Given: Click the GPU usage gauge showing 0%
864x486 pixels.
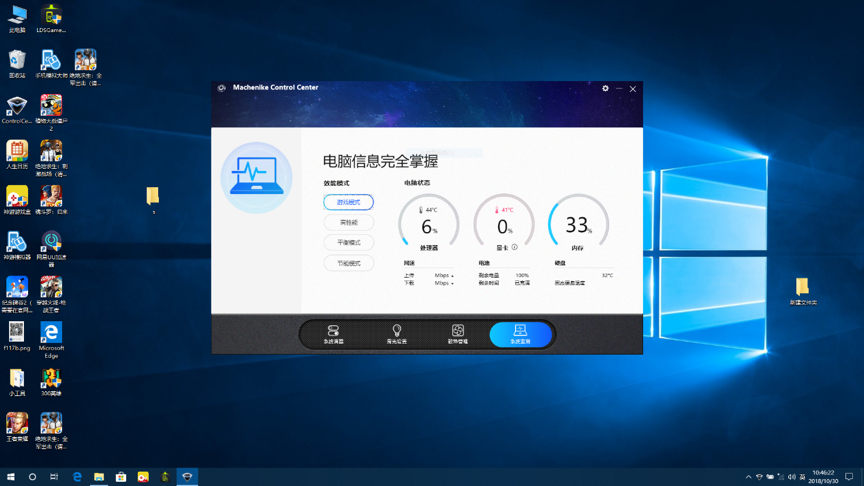Looking at the screenshot, I should click(x=504, y=223).
